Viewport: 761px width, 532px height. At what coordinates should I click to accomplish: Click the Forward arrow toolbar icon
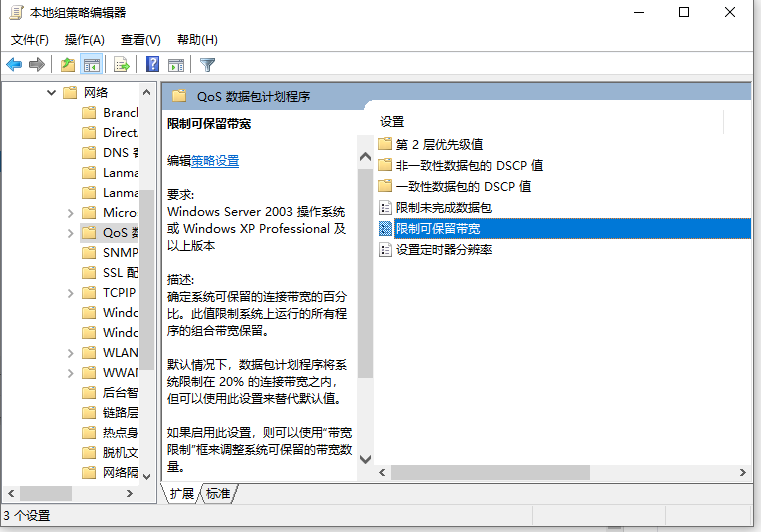tap(37, 65)
